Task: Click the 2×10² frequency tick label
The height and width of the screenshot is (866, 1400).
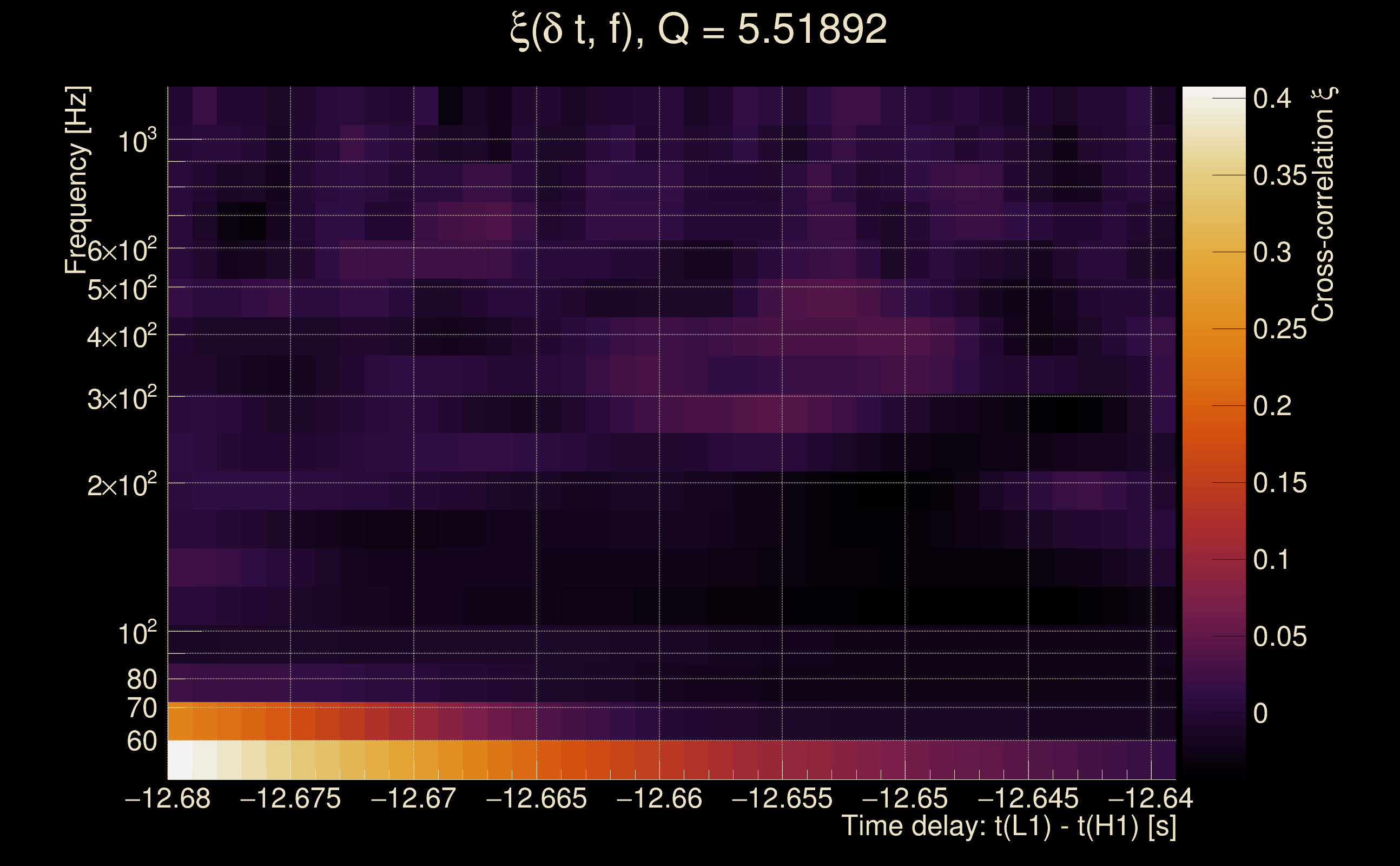Action: [x=121, y=485]
